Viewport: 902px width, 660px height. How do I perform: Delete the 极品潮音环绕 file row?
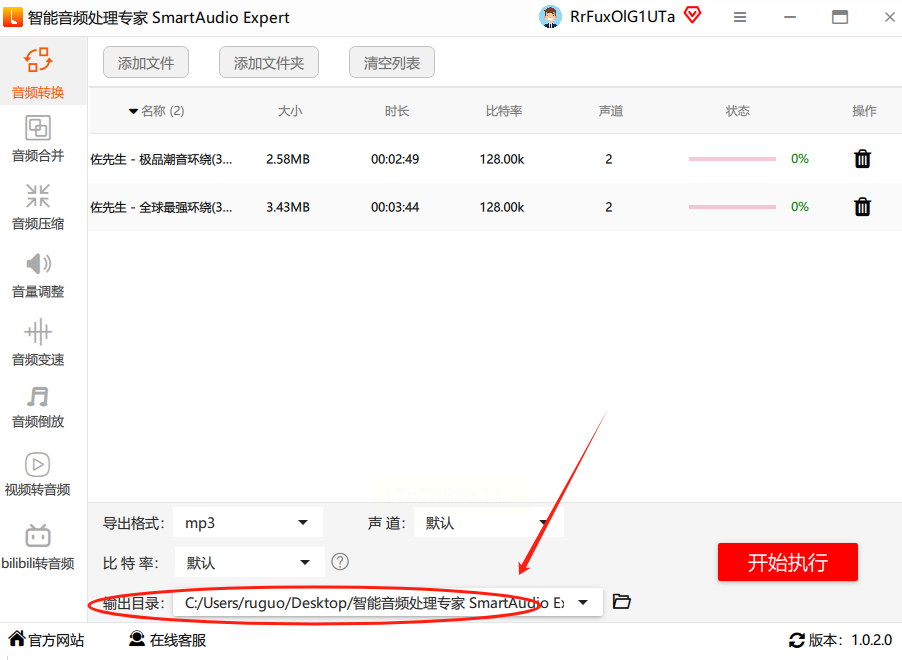pos(862,158)
